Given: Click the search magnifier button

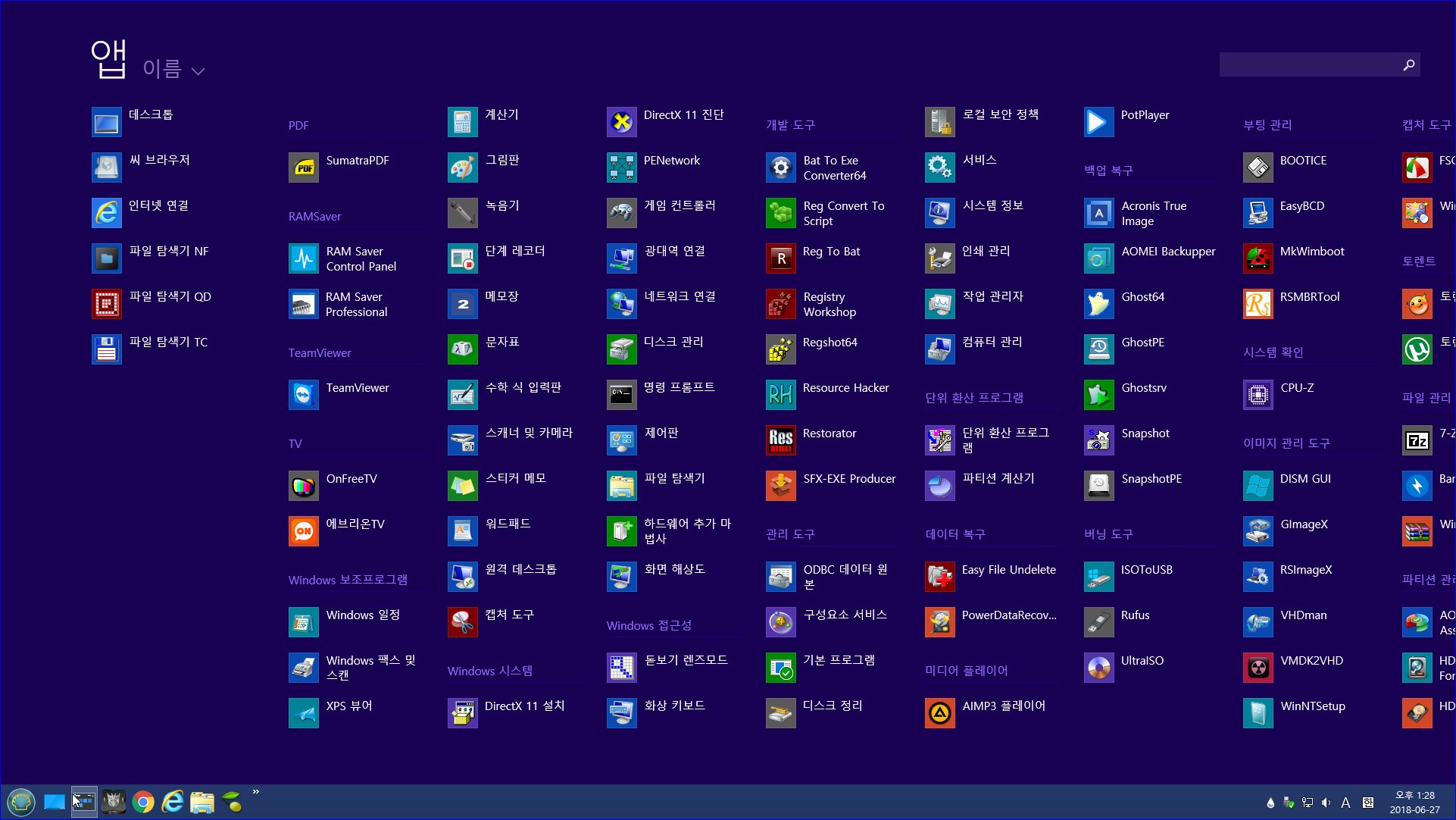Looking at the screenshot, I should pyautogui.click(x=1408, y=65).
